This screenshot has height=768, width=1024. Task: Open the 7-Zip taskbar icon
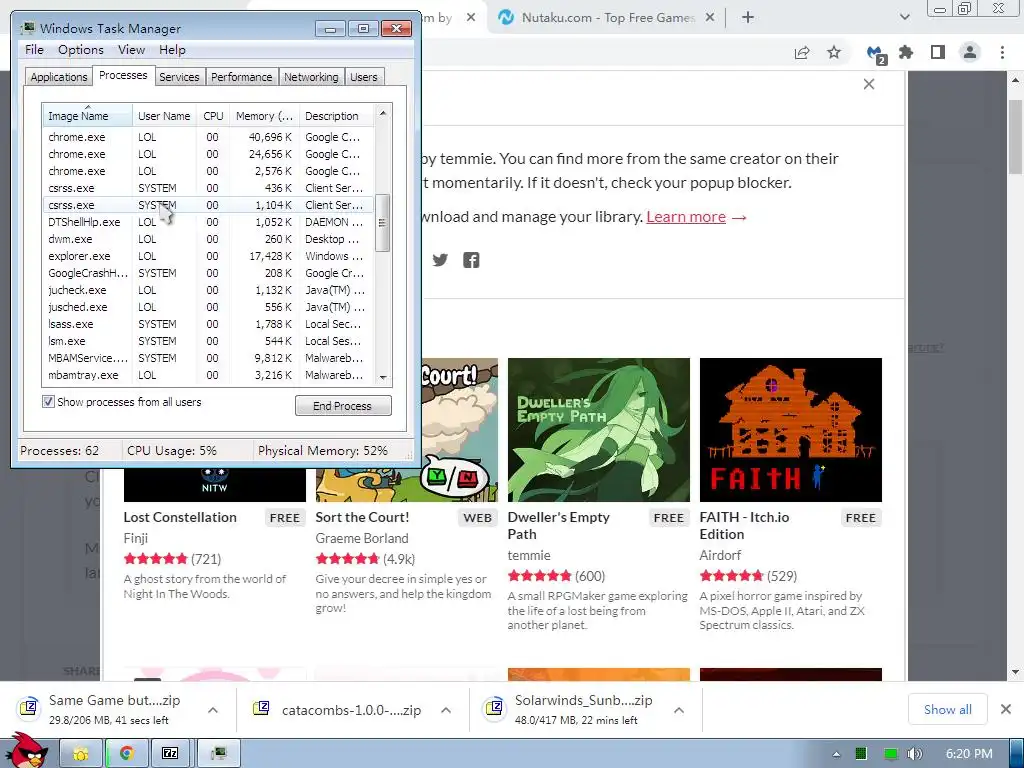170,754
